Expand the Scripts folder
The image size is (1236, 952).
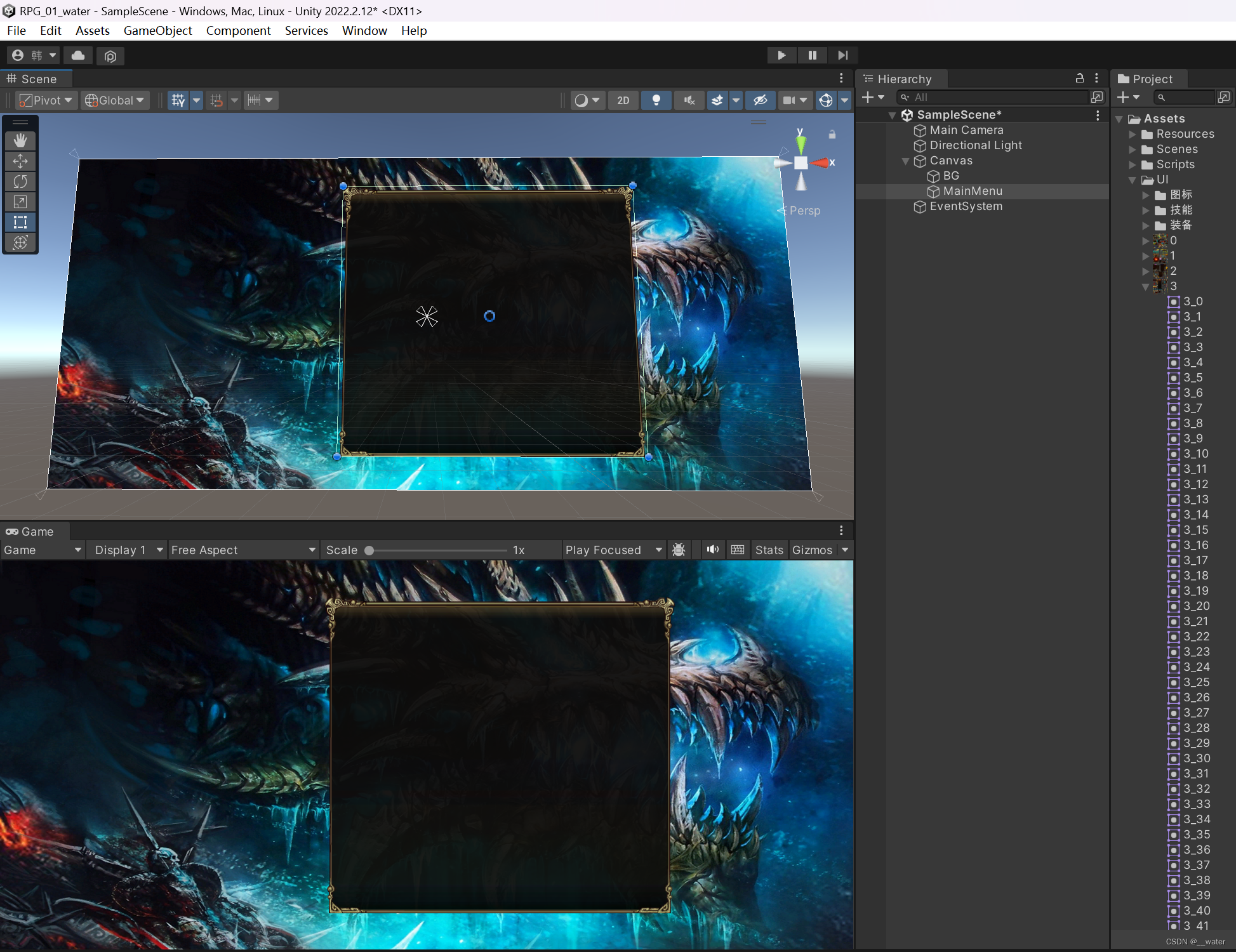[1132, 165]
